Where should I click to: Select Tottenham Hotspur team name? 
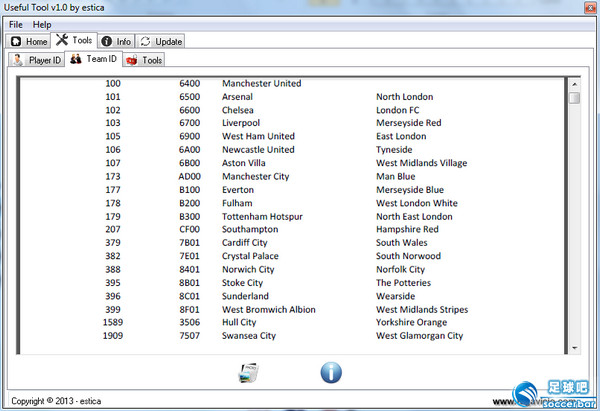tap(262, 217)
